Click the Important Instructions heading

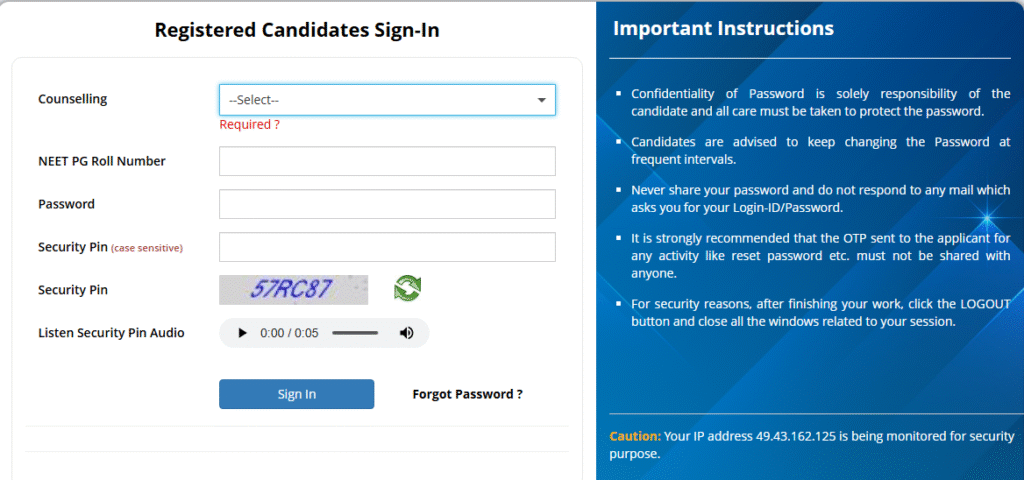click(x=723, y=28)
